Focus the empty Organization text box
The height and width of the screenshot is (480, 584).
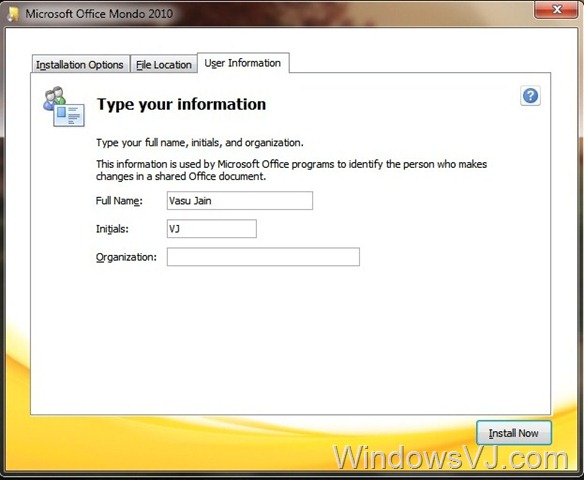263,257
